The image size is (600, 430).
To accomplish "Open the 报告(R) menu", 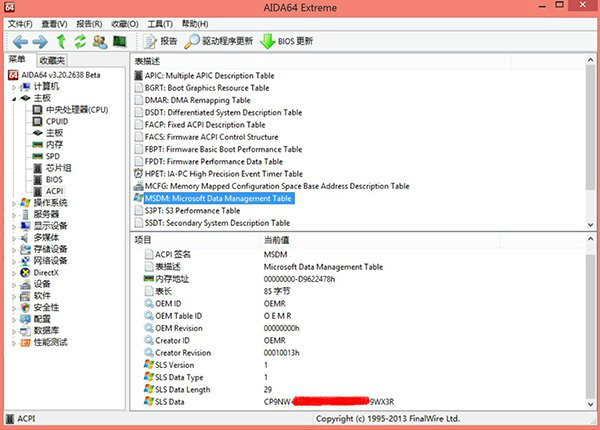I will (89, 24).
